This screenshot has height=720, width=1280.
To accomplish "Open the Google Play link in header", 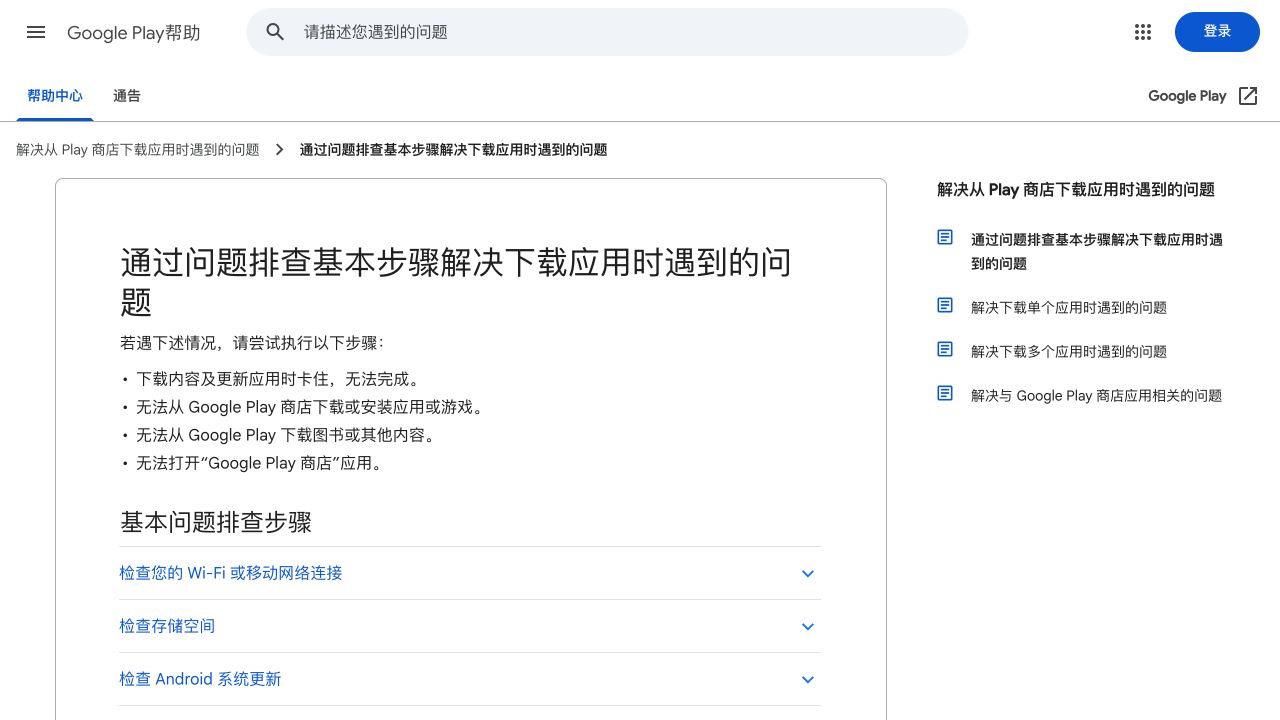I will point(1187,96).
